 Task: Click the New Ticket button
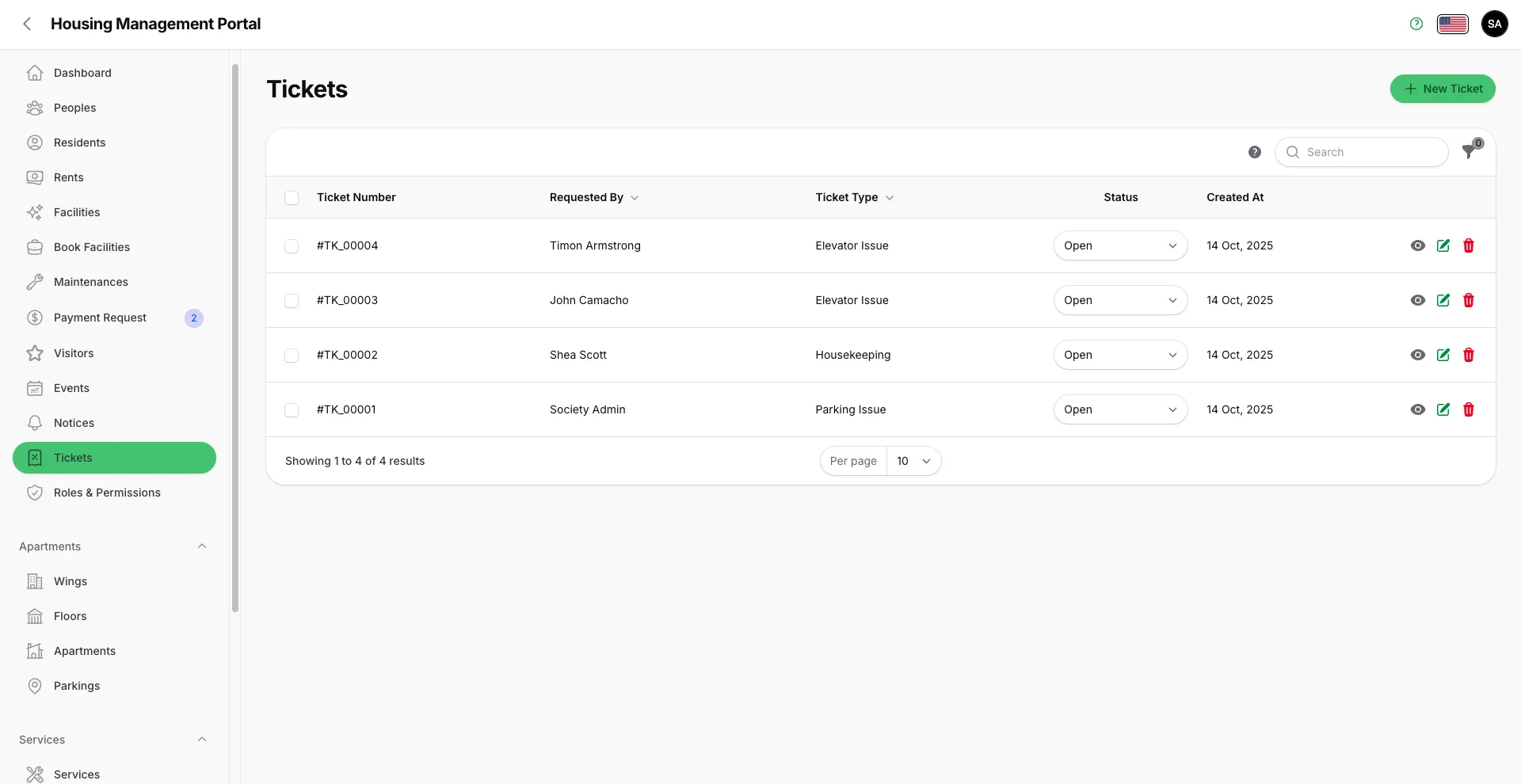pos(1442,89)
